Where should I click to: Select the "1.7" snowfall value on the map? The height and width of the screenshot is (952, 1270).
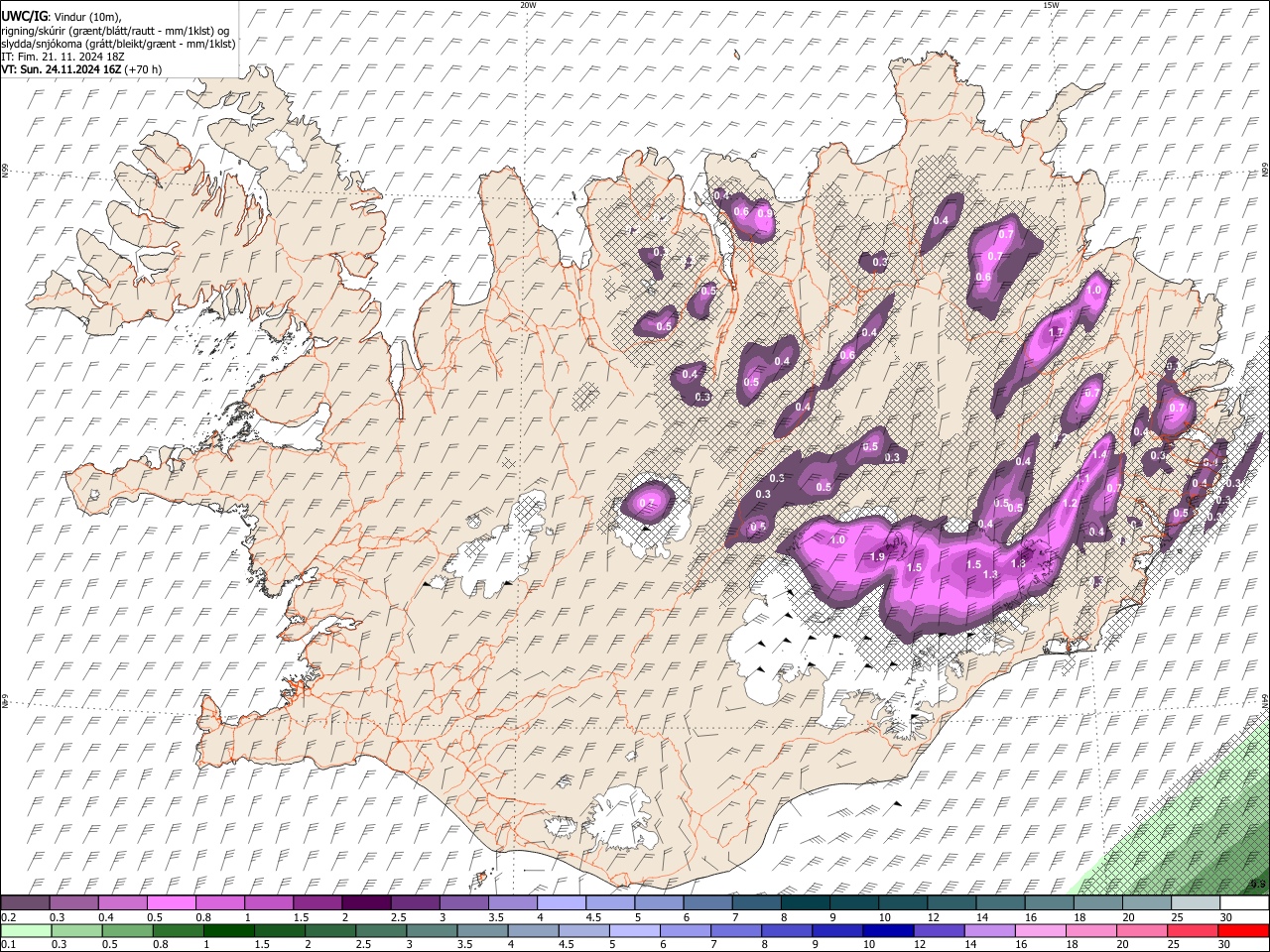pyautogui.click(x=1056, y=332)
